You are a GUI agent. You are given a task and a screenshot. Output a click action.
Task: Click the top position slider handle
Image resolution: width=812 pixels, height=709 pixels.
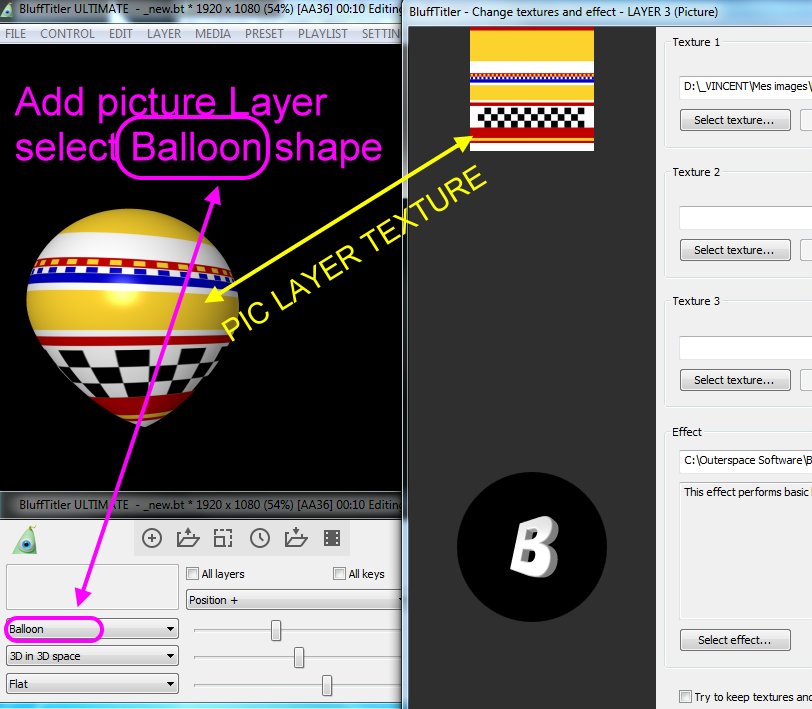pyautogui.click(x=276, y=630)
